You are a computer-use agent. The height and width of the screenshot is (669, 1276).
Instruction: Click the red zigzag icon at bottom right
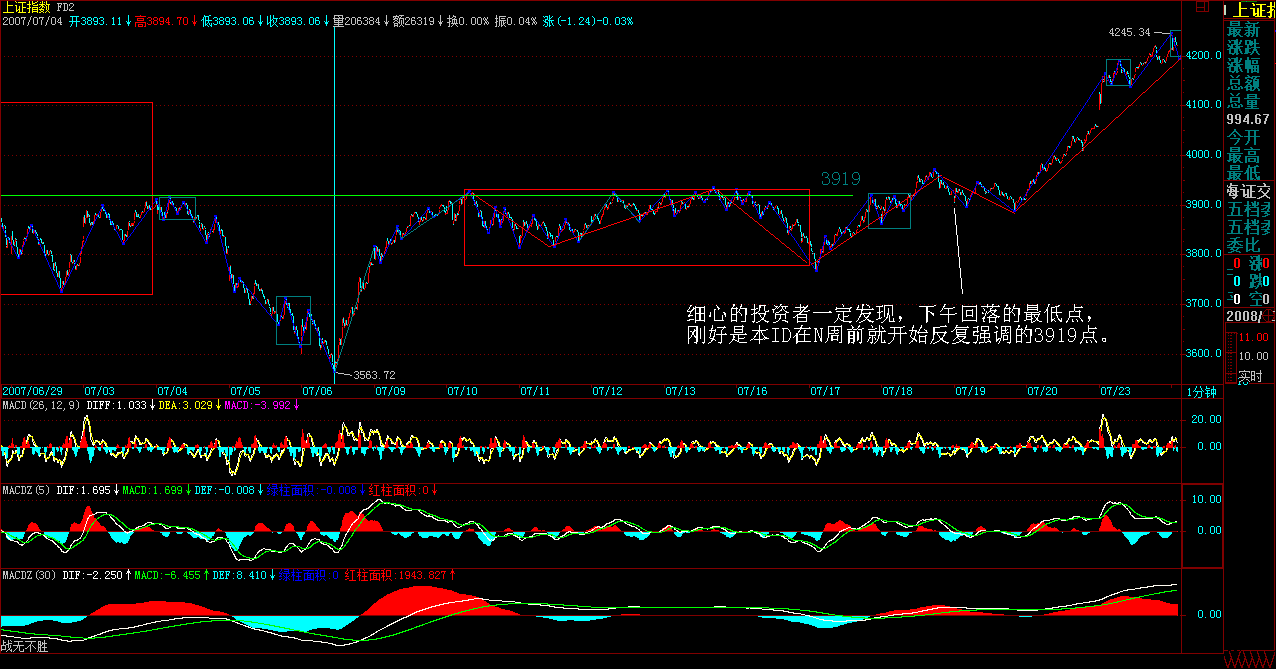(x=1250, y=661)
